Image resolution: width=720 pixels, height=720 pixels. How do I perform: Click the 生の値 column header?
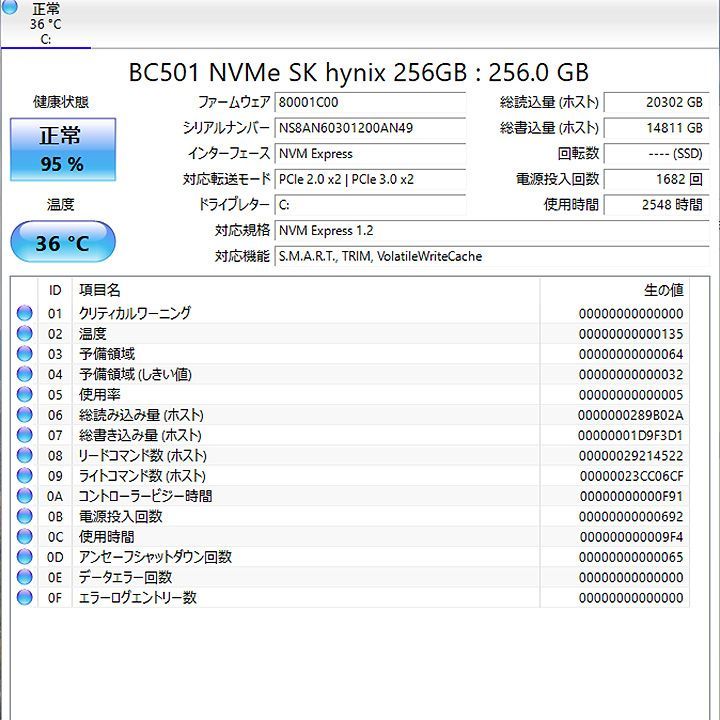pos(615,290)
